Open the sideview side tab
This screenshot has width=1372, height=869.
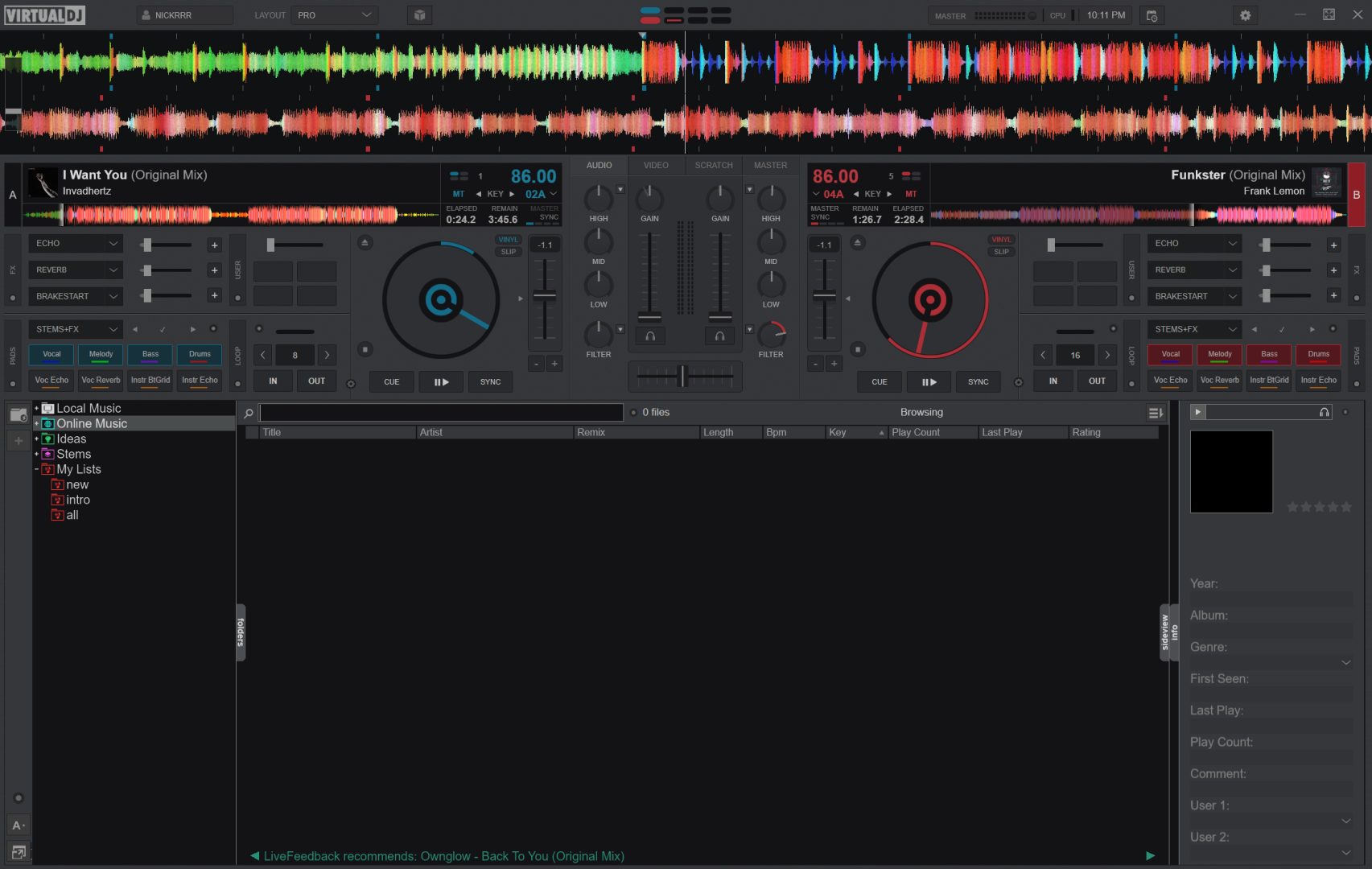(x=1164, y=632)
